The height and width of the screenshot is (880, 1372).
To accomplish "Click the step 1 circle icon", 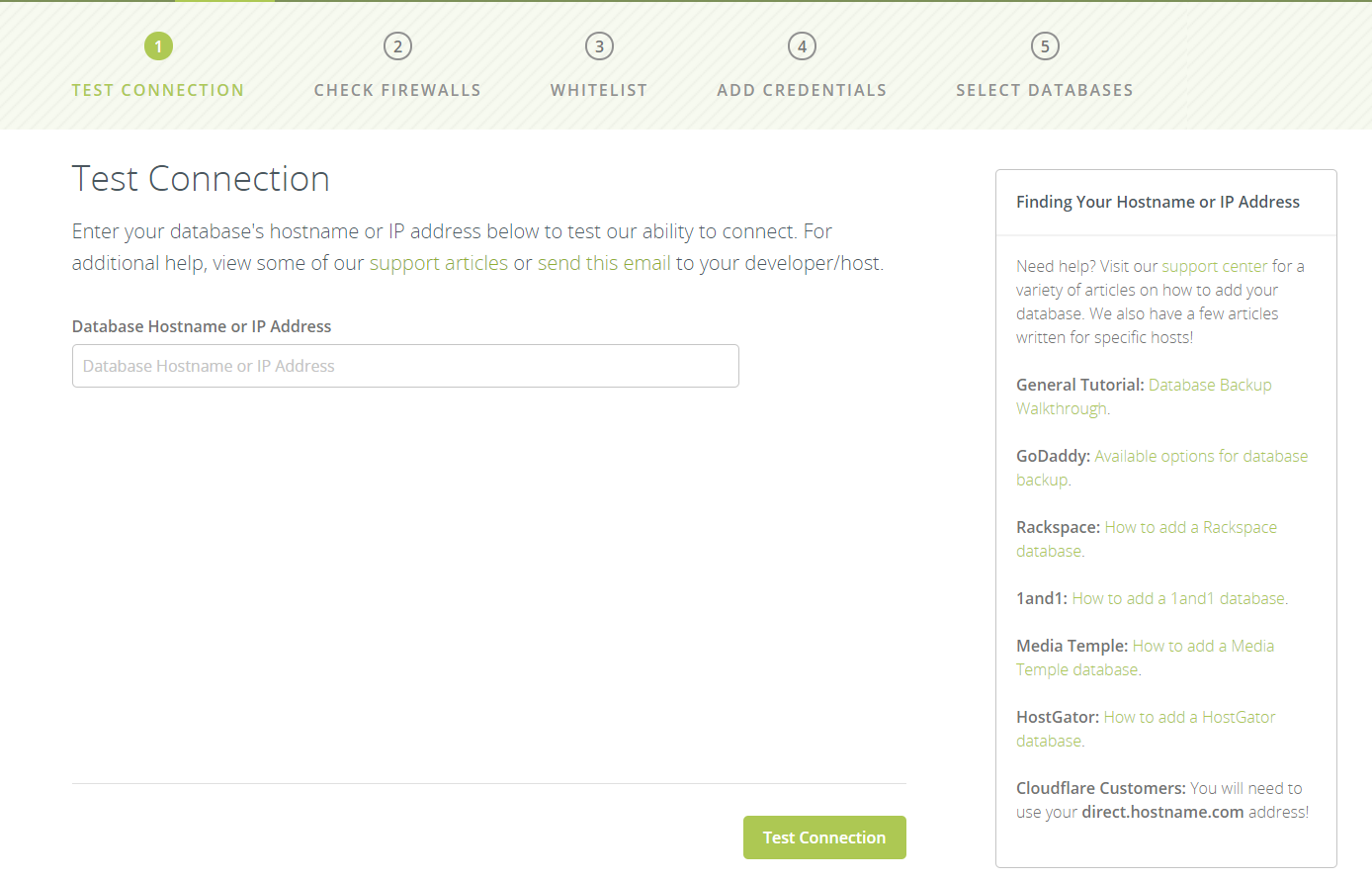I will coord(158,46).
